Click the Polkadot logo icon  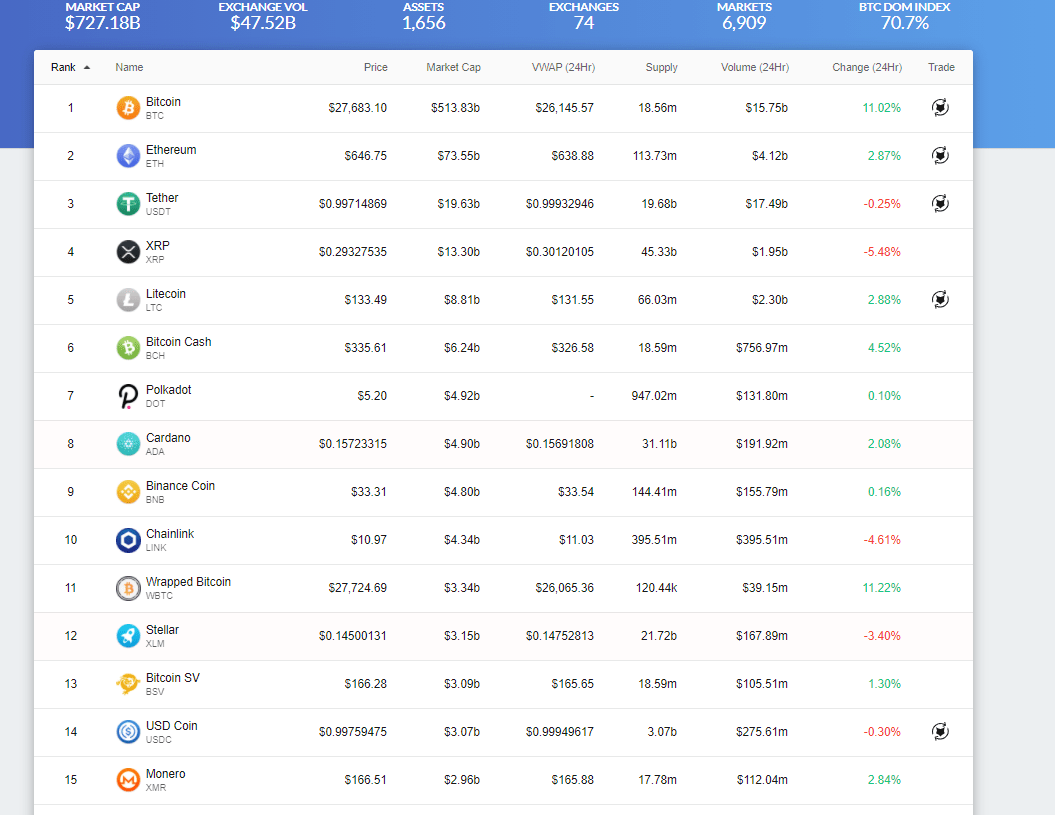tap(128, 396)
